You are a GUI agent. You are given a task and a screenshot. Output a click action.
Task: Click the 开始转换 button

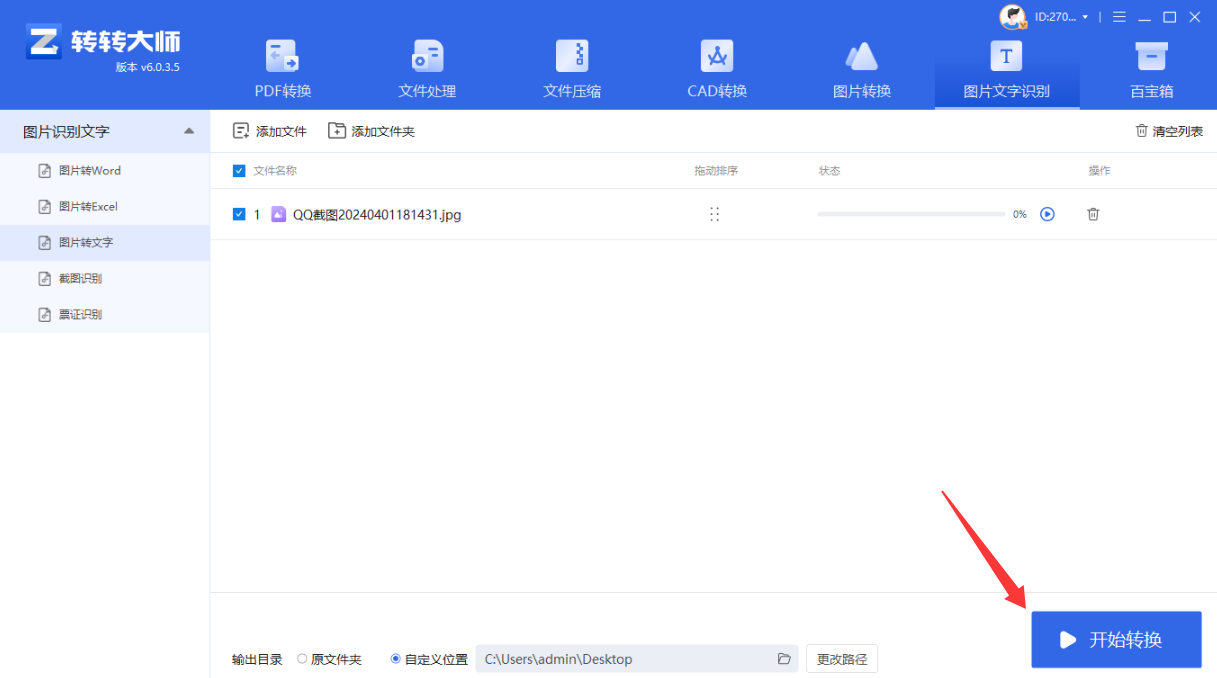[x=1116, y=640]
